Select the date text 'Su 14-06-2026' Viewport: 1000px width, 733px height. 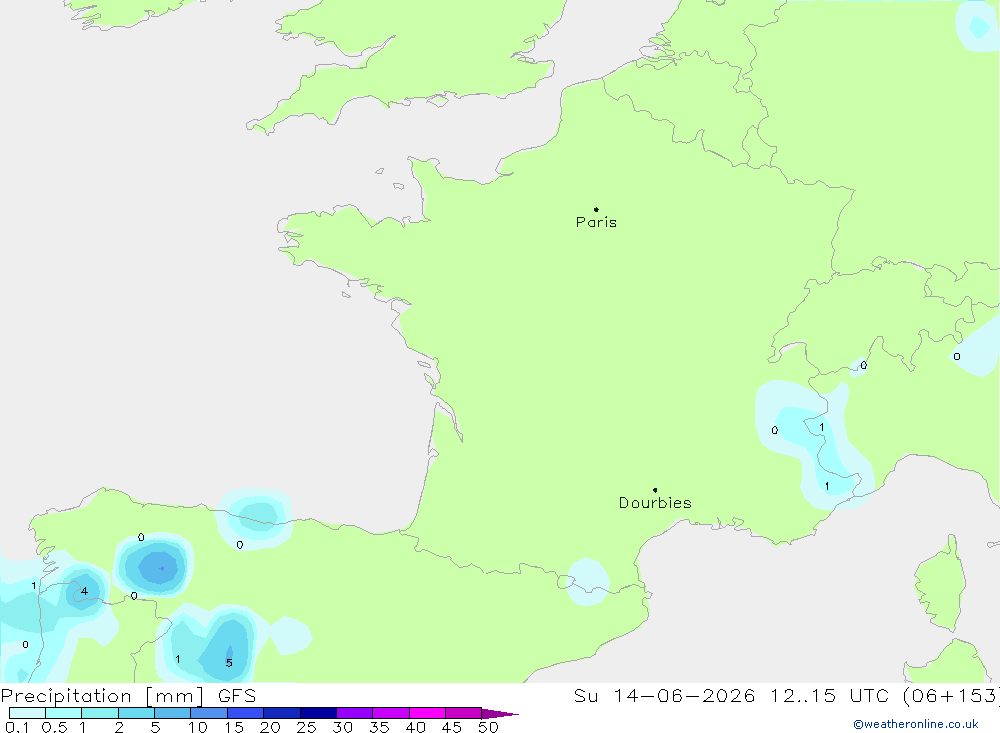(x=664, y=696)
